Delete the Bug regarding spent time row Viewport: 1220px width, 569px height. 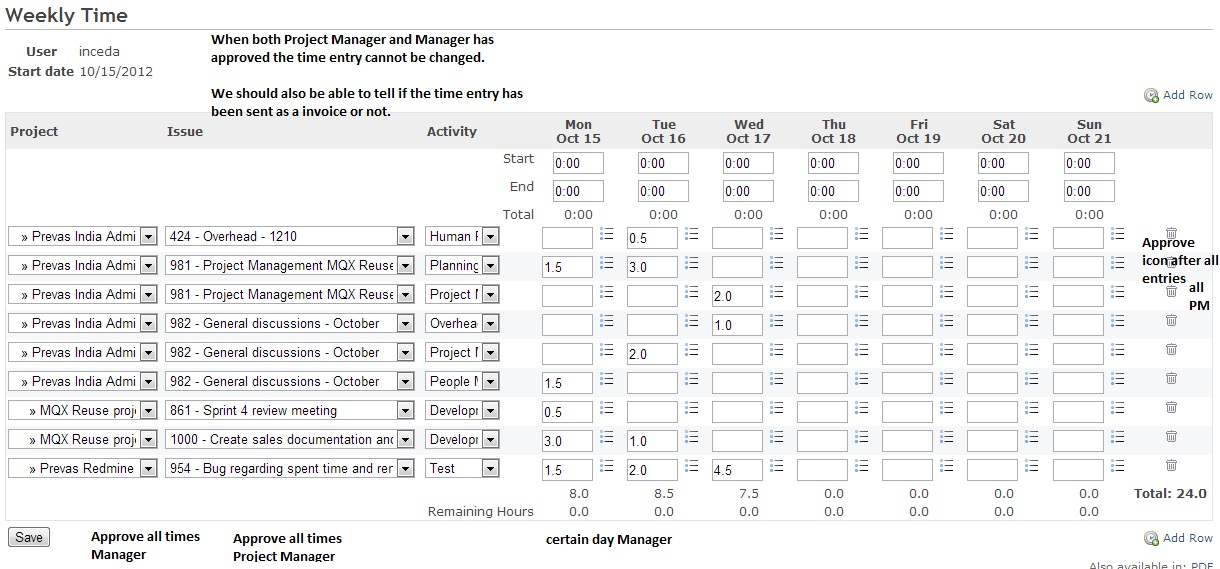(1171, 465)
